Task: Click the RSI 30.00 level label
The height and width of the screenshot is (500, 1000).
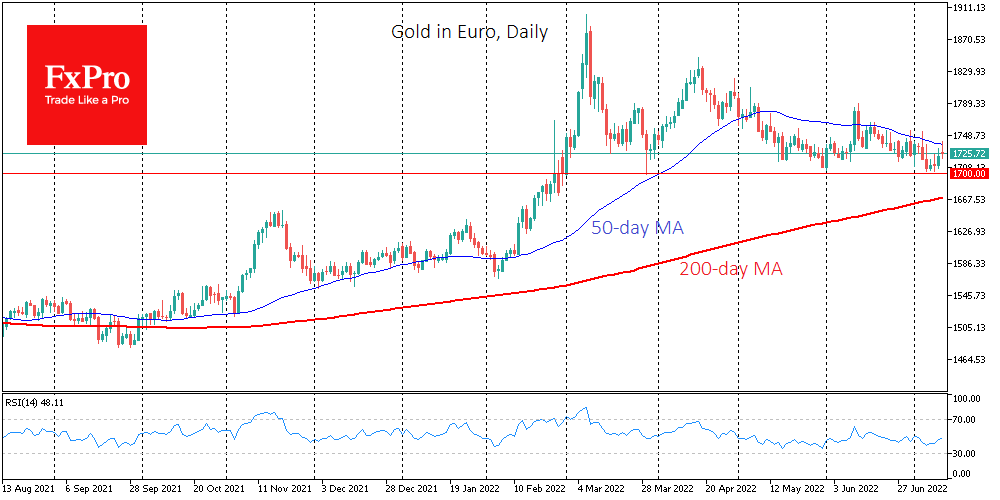Action: [x=964, y=454]
